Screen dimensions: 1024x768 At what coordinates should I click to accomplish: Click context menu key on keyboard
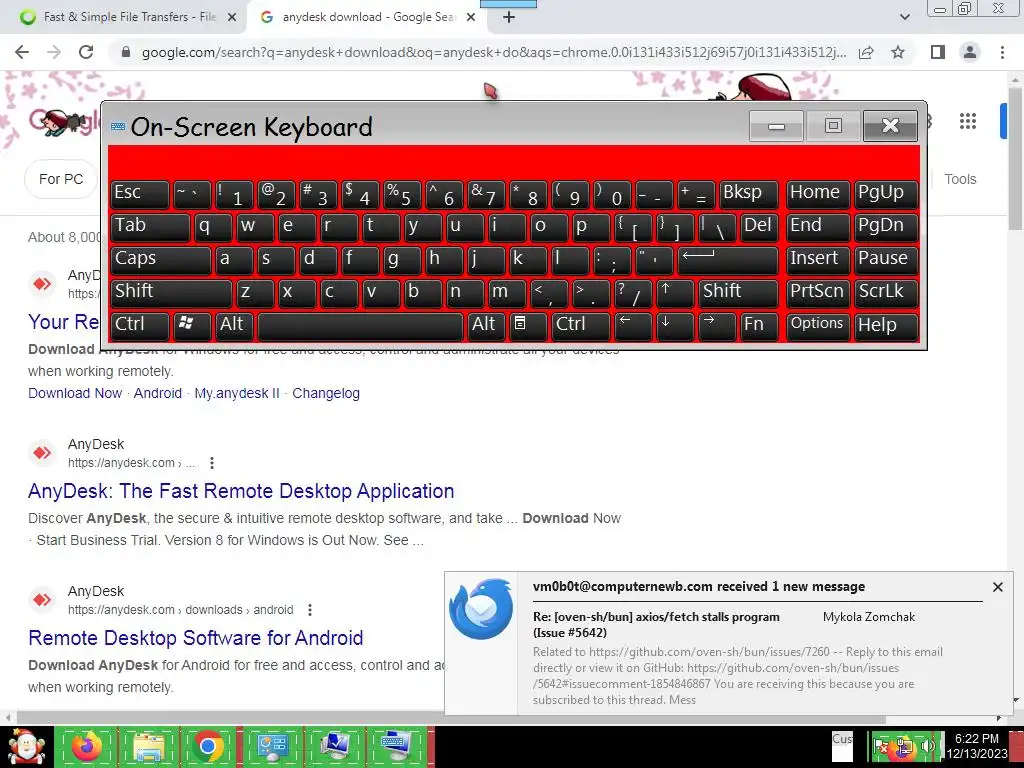[x=528, y=325]
